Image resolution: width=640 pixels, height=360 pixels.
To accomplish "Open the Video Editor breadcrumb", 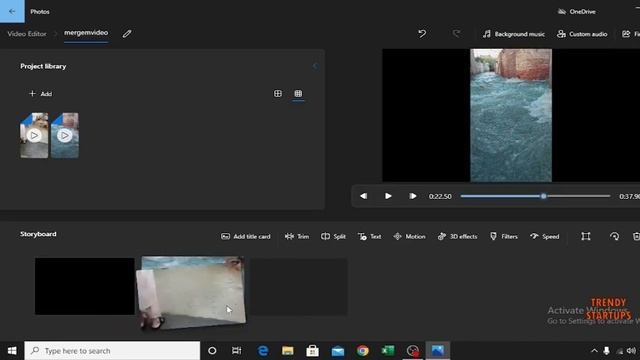I will [x=27, y=34].
